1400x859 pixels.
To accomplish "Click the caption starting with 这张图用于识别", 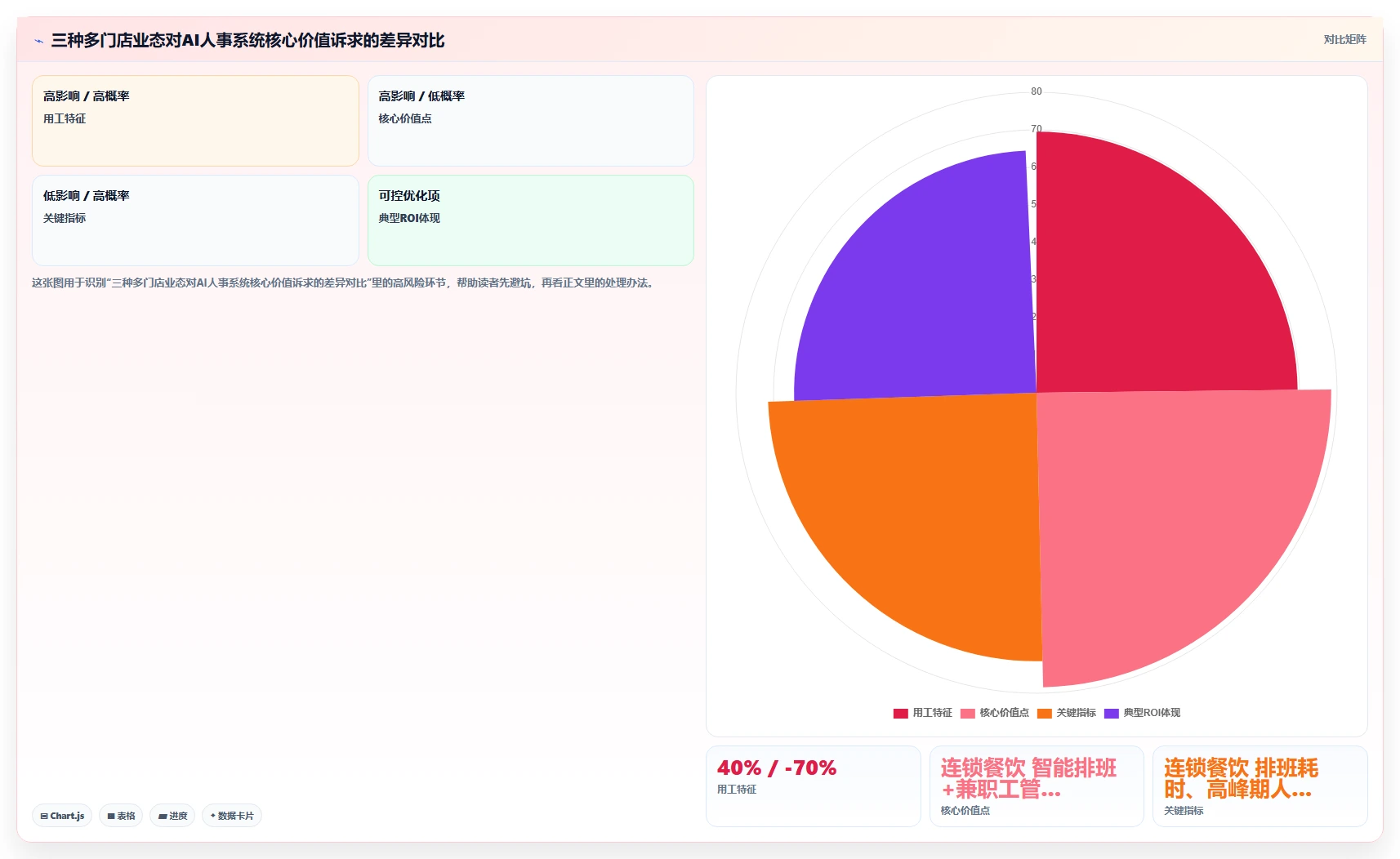I will click(344, 283).
